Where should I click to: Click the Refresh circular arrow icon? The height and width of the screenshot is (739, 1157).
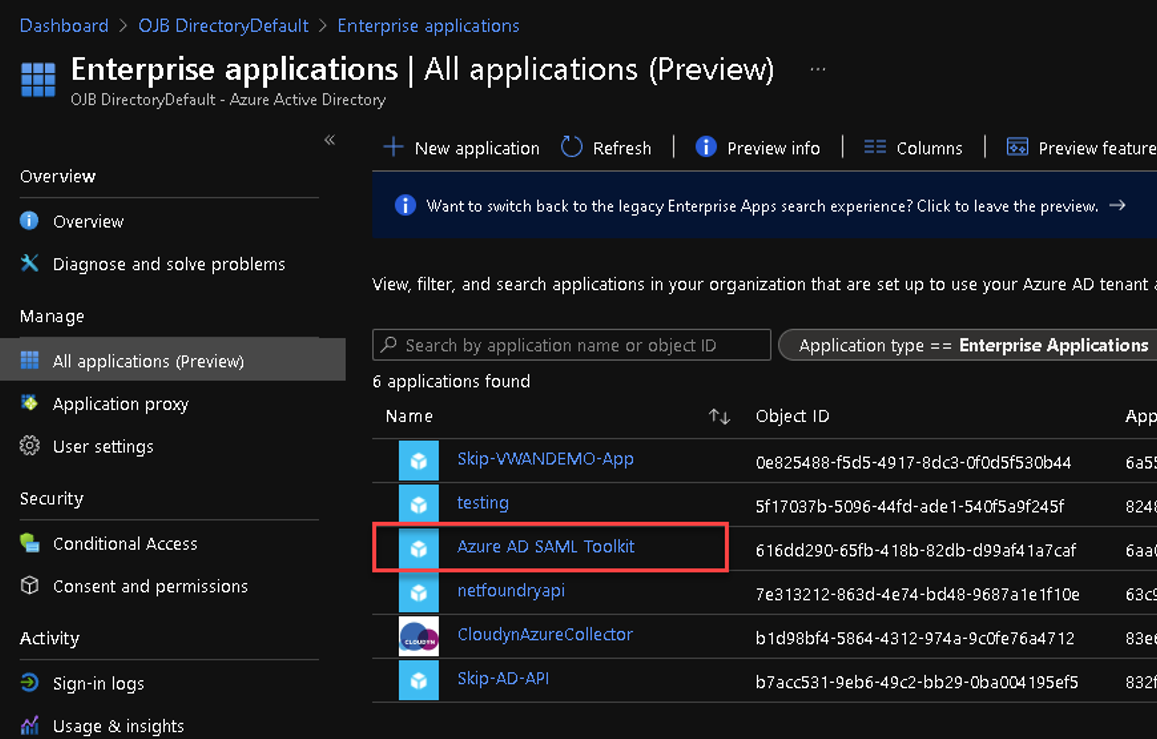coord(571,147)
